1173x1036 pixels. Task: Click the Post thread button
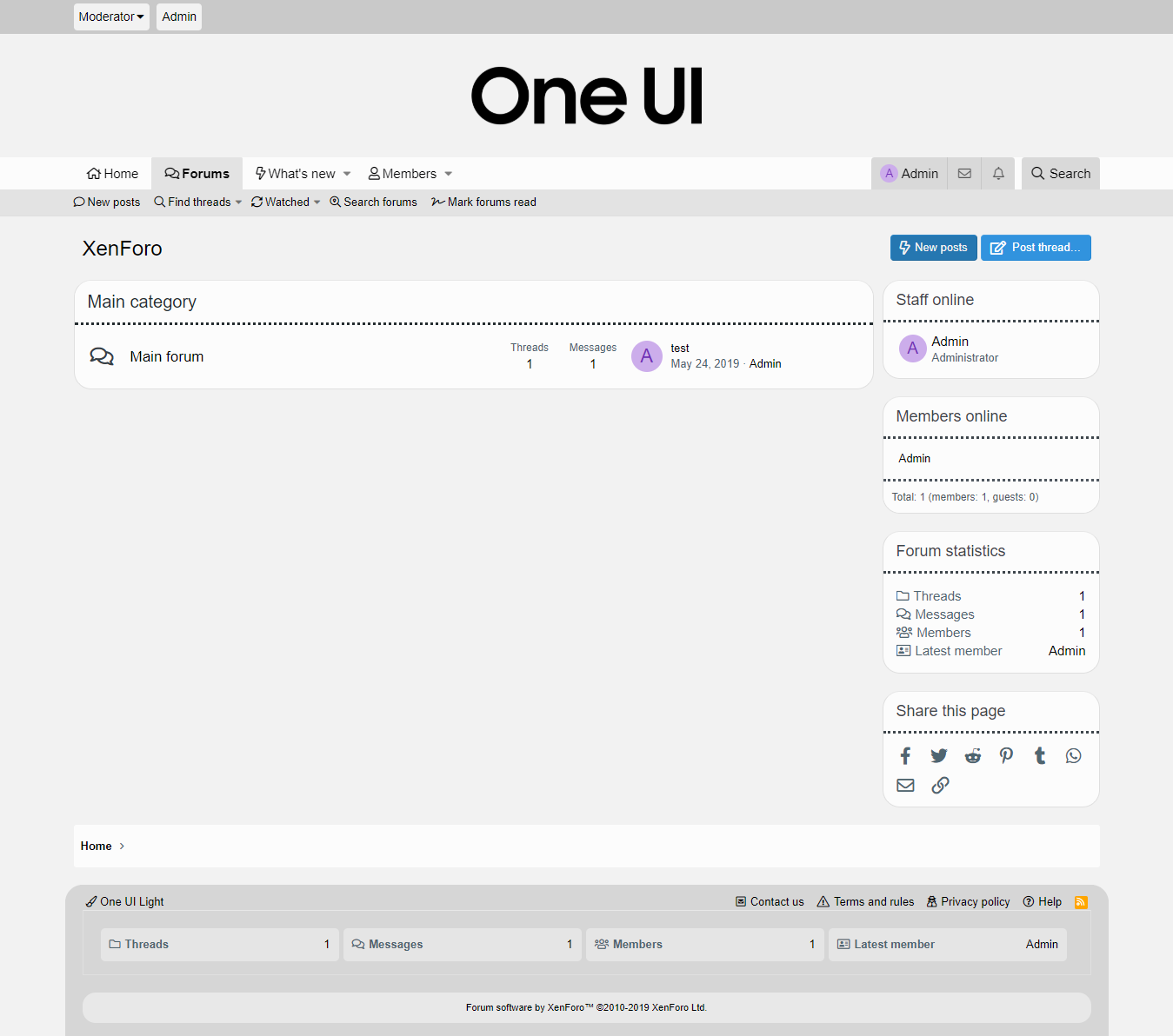1036,248
